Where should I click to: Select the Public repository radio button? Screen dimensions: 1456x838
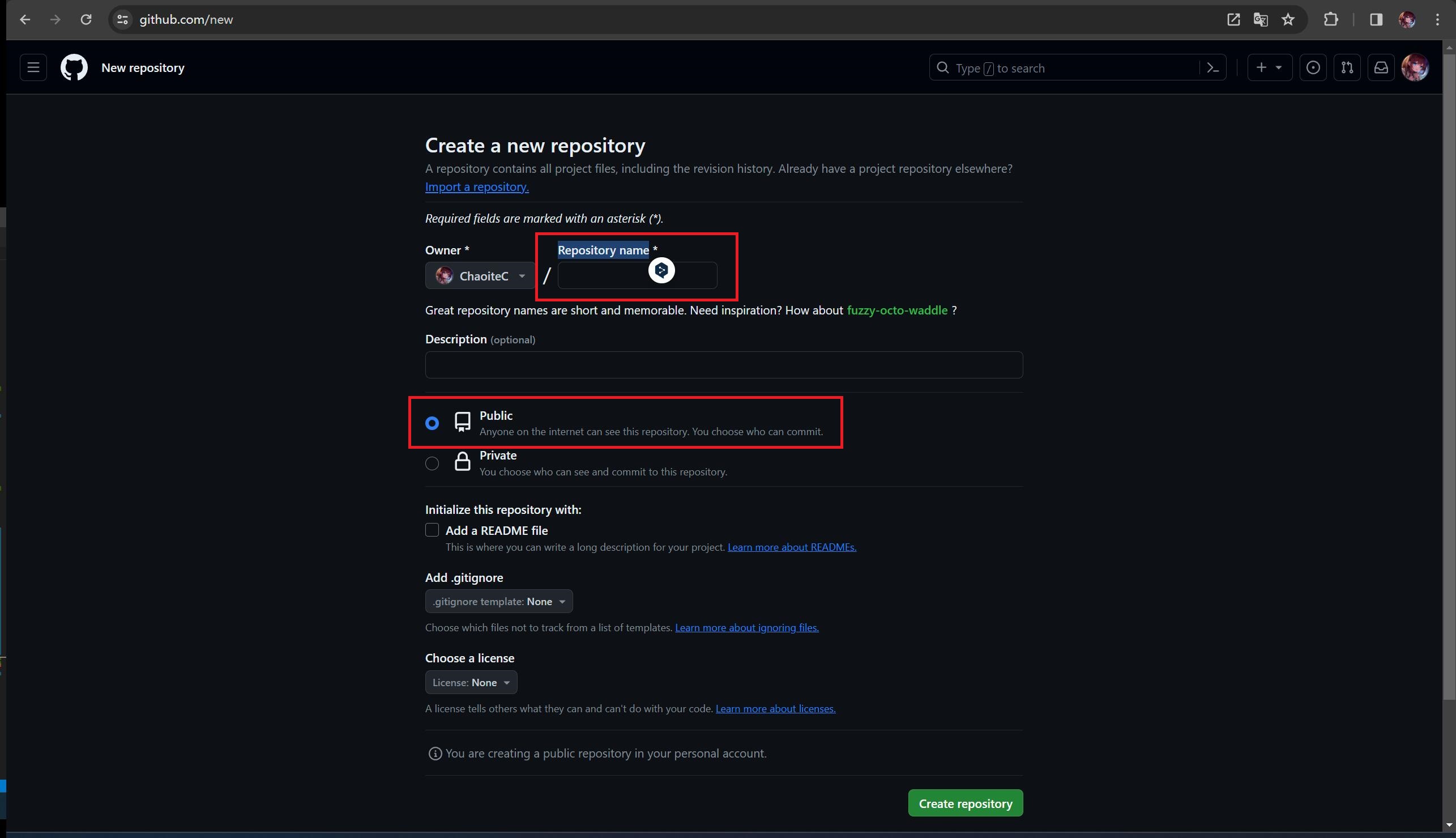tap(432, 422)
